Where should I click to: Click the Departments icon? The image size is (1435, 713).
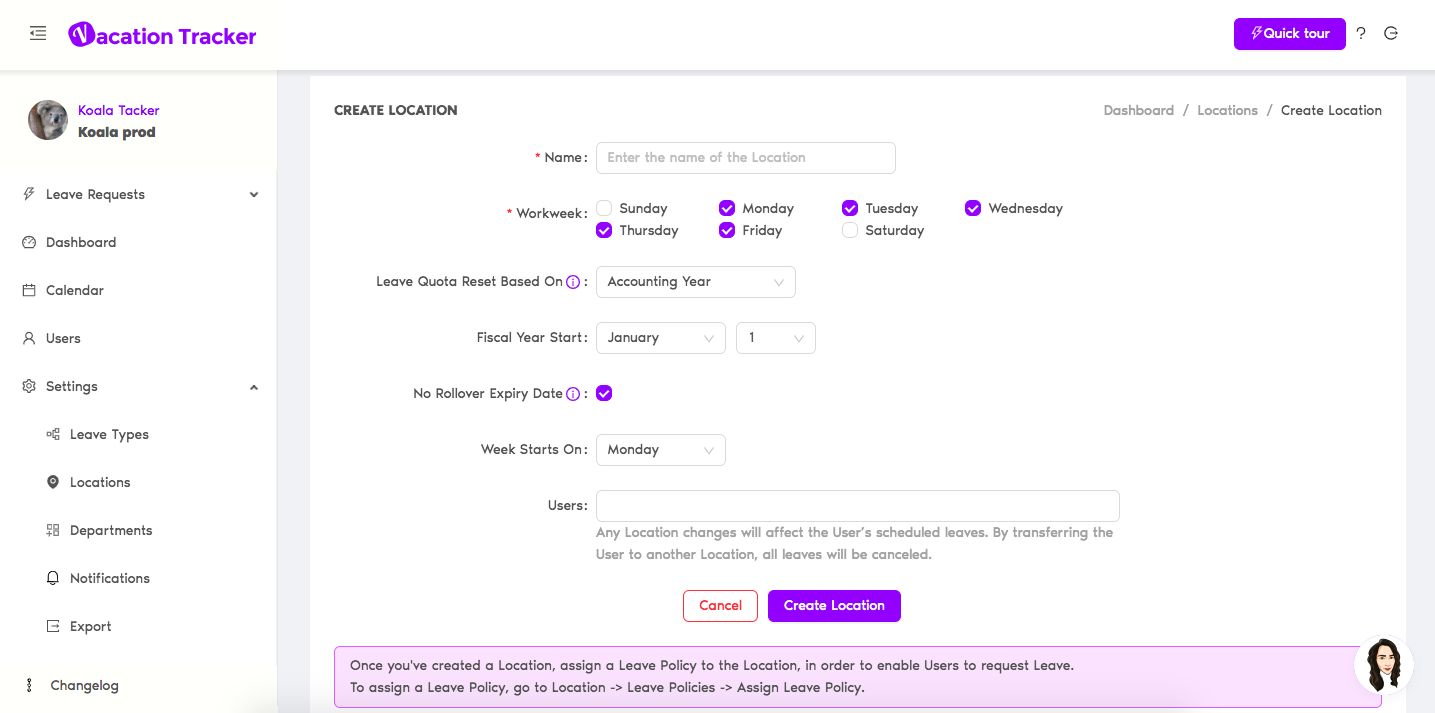(x=53, y=530)
